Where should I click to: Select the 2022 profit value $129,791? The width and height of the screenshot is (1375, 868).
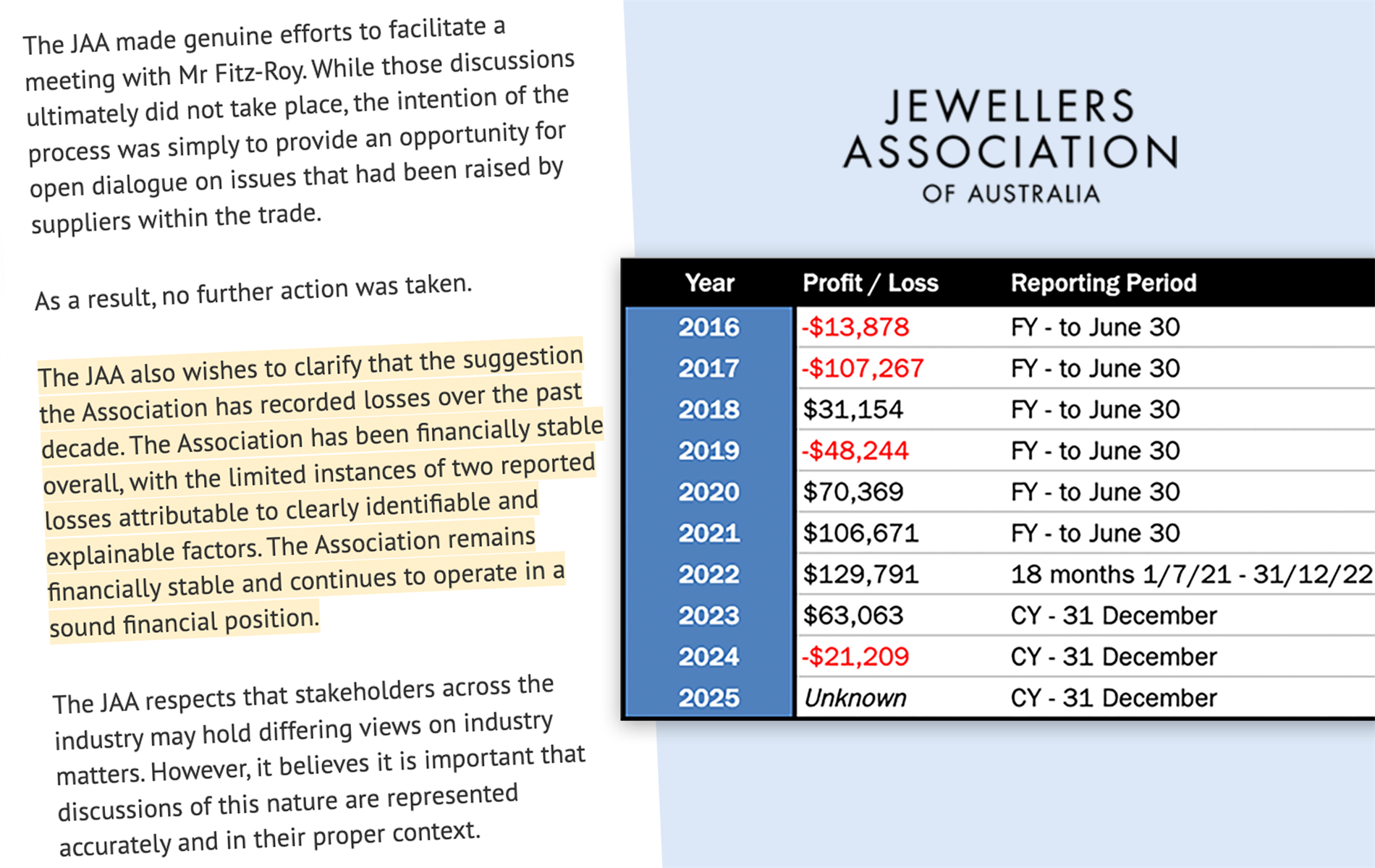[860, 575]
